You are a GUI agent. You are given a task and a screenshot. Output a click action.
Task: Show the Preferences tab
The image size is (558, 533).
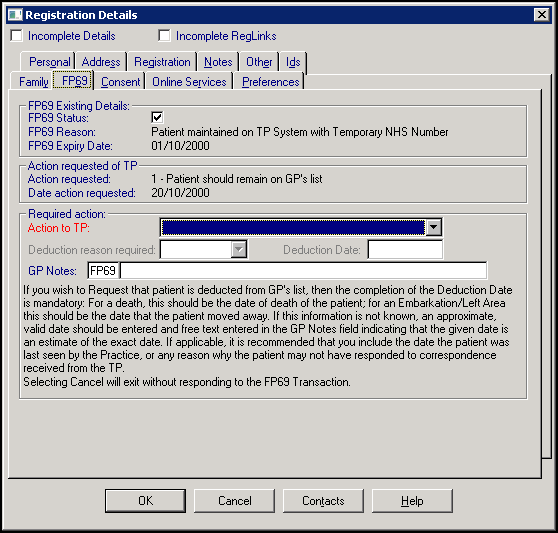point(270,82)
